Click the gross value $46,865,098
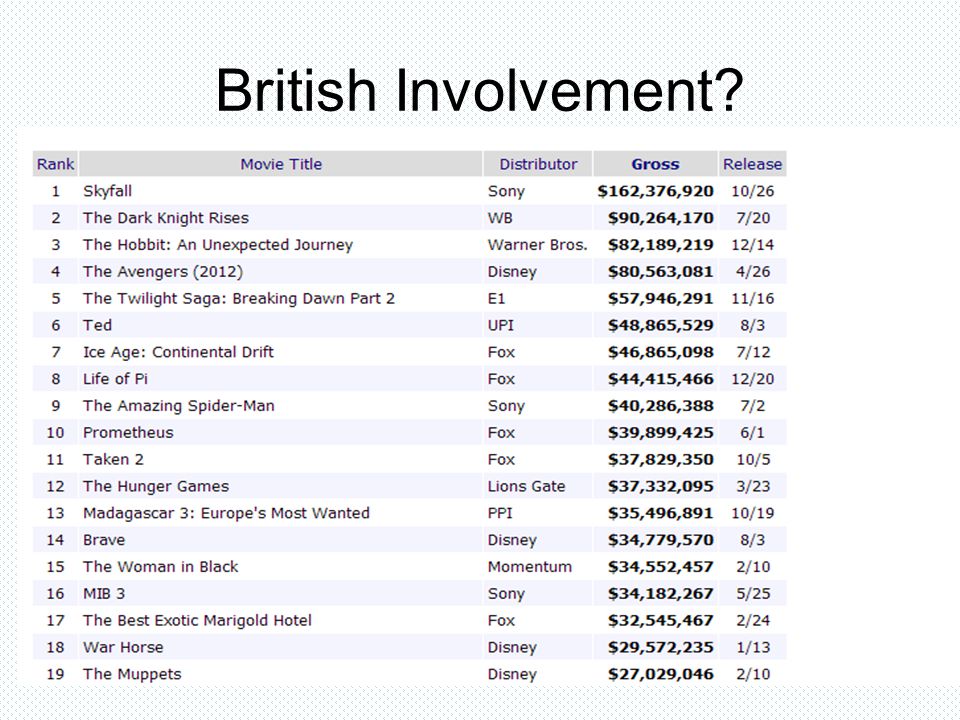The image size is (960, 720). (661, 353)
